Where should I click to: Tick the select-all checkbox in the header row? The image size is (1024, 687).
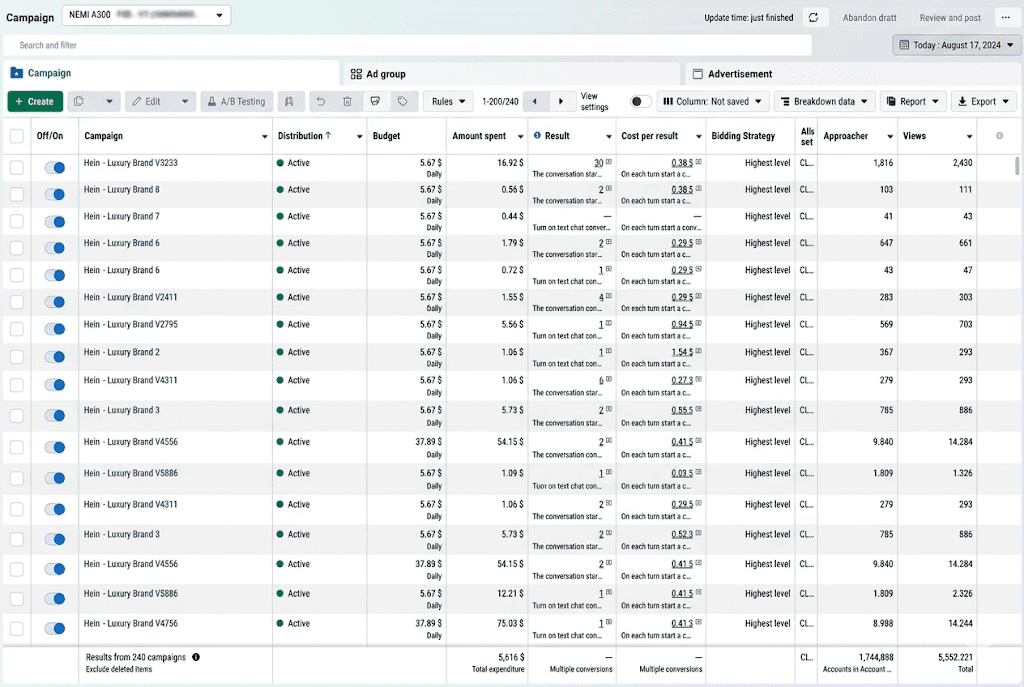click(x=17, y=136)
